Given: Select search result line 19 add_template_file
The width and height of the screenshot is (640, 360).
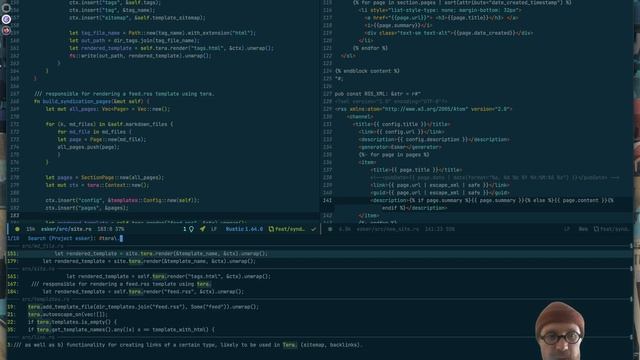Looking at the screenshot, I should (x=320, y=307).
